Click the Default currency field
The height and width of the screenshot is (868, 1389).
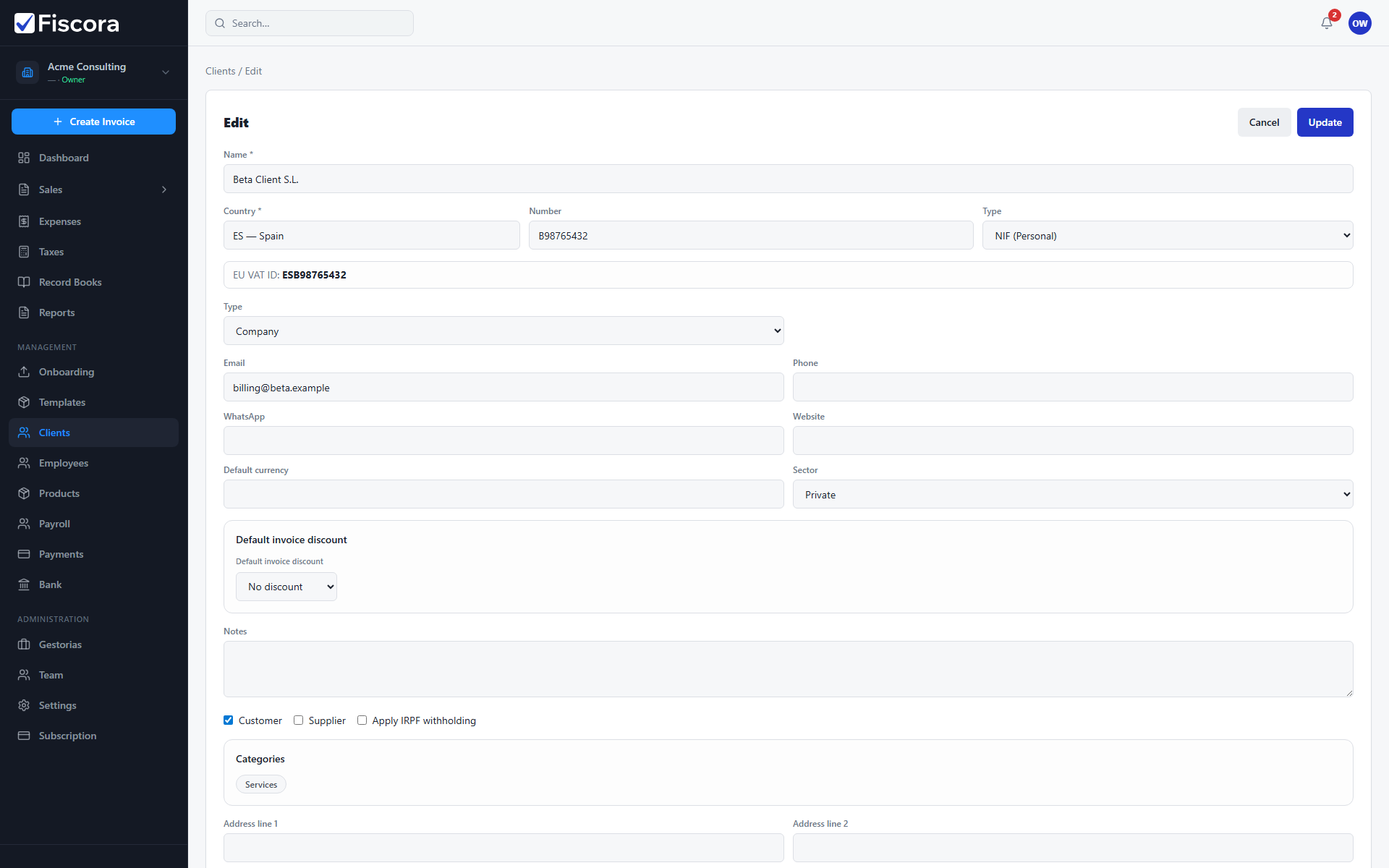pyautogui.click(x=503, y=495)
